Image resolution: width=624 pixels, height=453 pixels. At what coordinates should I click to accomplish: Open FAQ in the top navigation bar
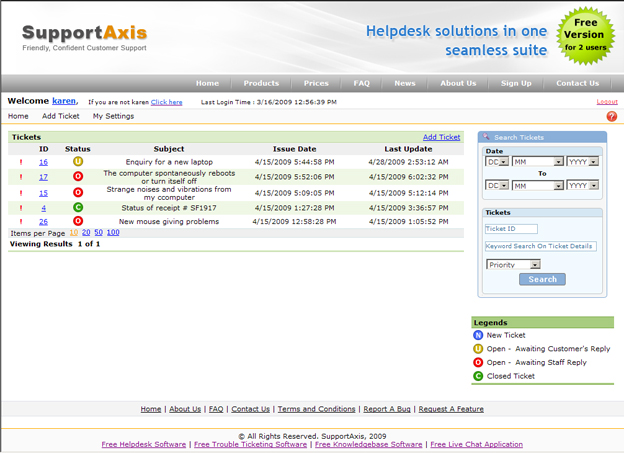(x=361, y=83)
